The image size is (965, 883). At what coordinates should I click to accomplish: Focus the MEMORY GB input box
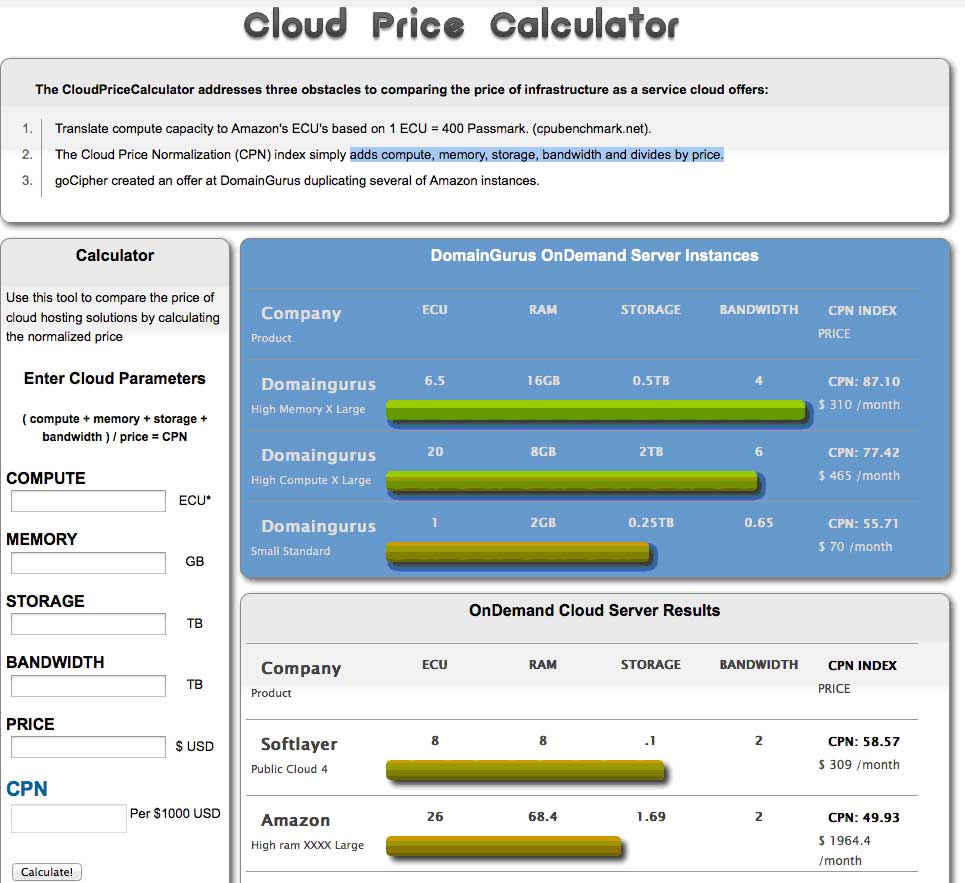88,562
